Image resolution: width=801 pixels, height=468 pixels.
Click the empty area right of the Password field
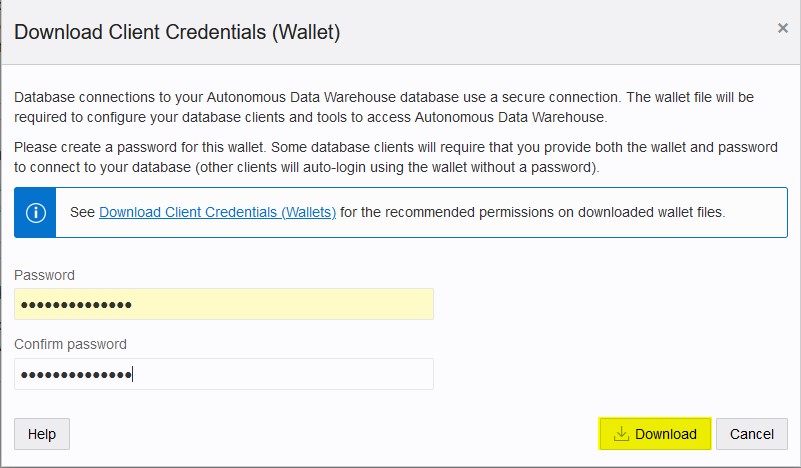click(x=610, y=304)
